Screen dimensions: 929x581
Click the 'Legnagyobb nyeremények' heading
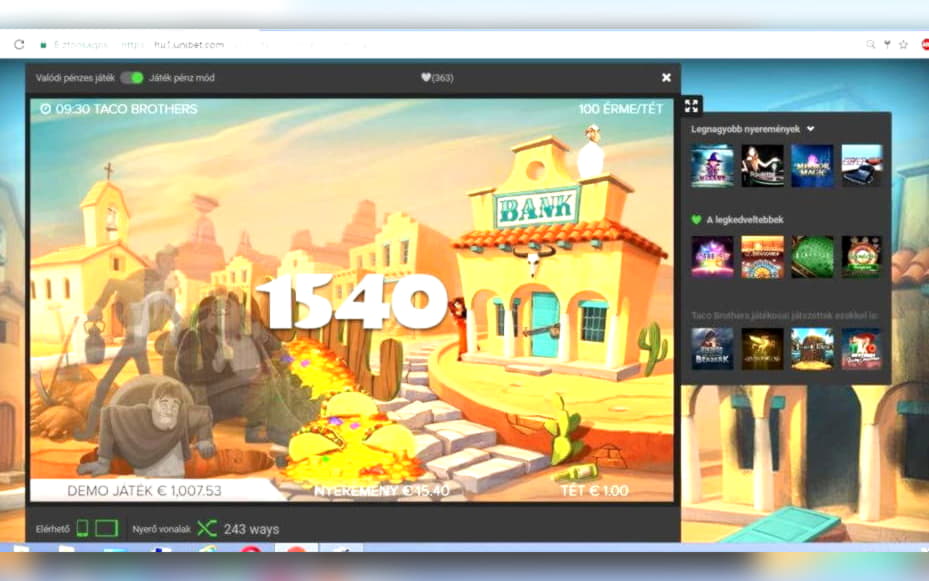pyautogui.click(x=745, y=129)
